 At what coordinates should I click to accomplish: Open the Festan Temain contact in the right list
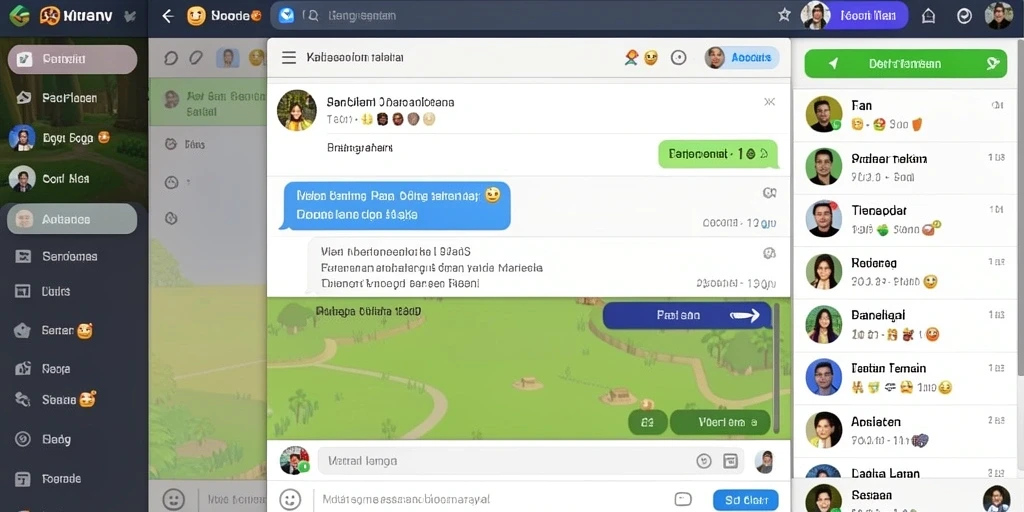point(907,377)
